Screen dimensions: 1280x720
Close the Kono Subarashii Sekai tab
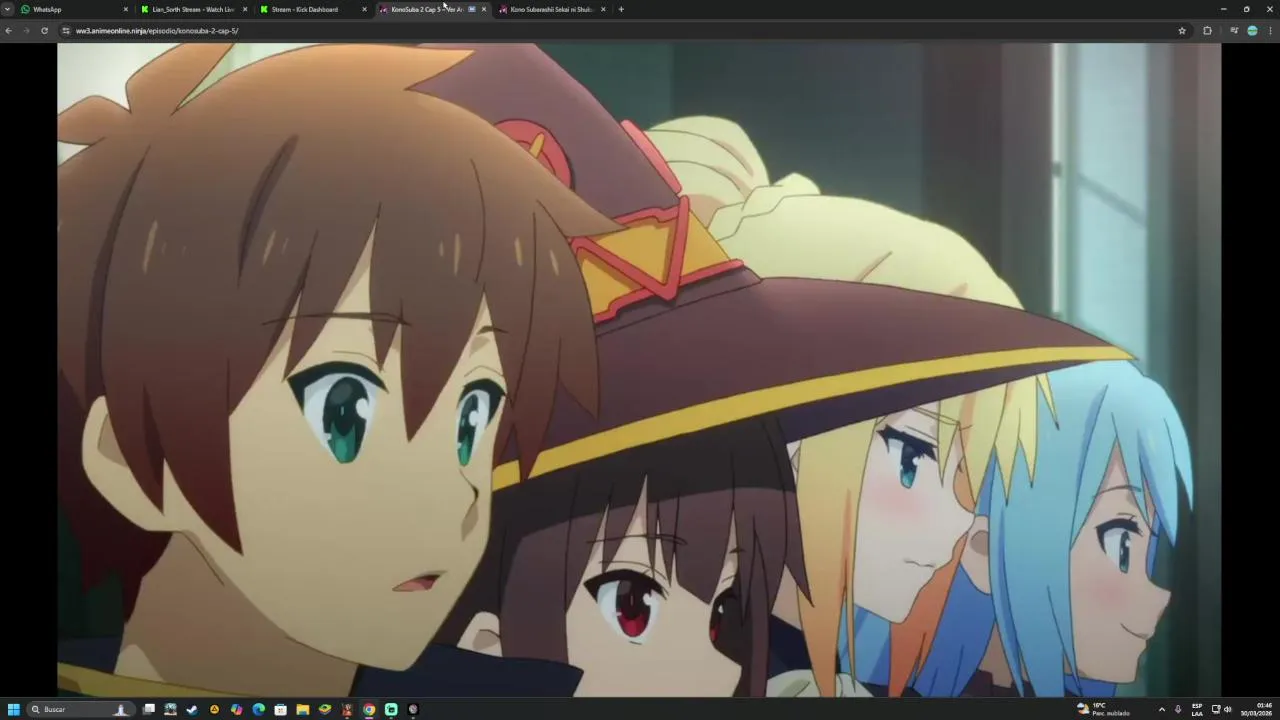603,9
